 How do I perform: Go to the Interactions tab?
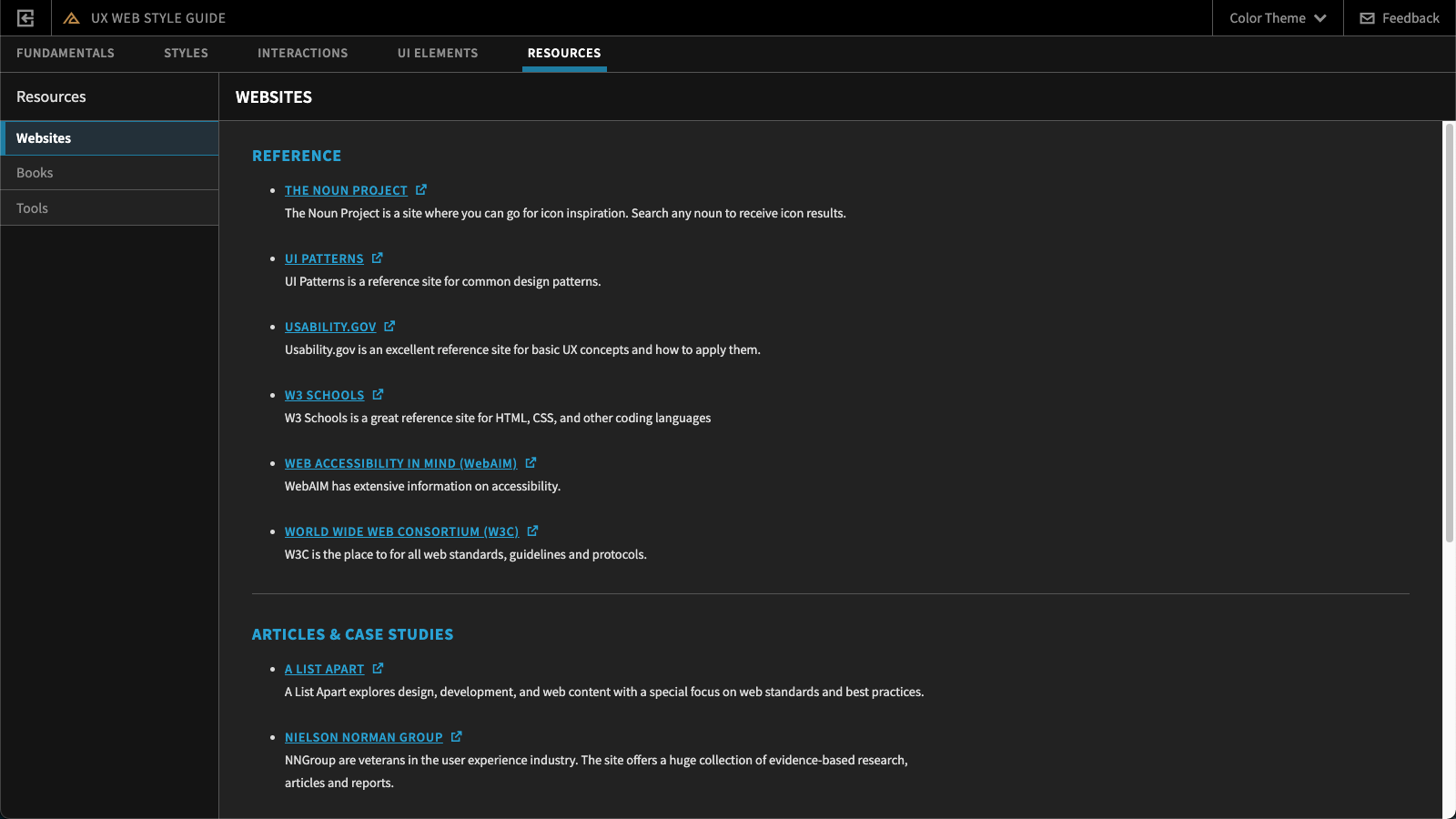pos(302,54)
